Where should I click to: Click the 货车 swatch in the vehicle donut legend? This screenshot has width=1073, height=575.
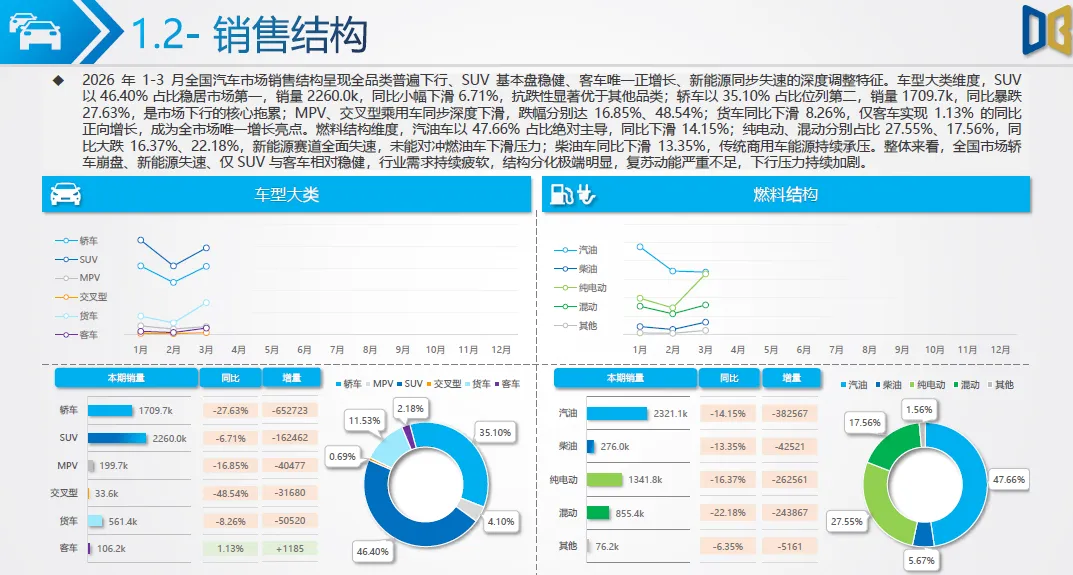pyautogui.click(x=468, y=385)
